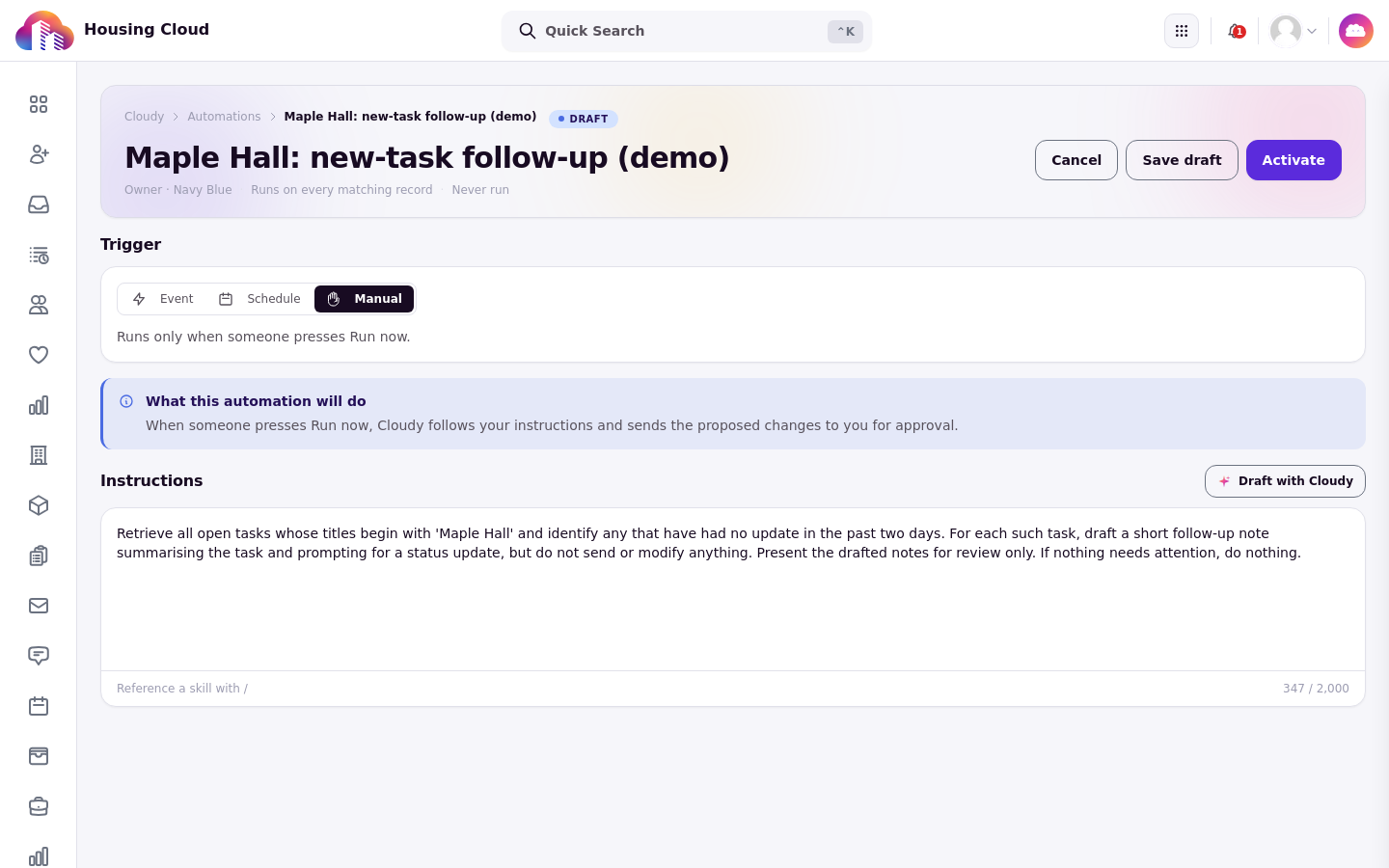Open the add-person icon in sidebar

[x=39, y=154]
